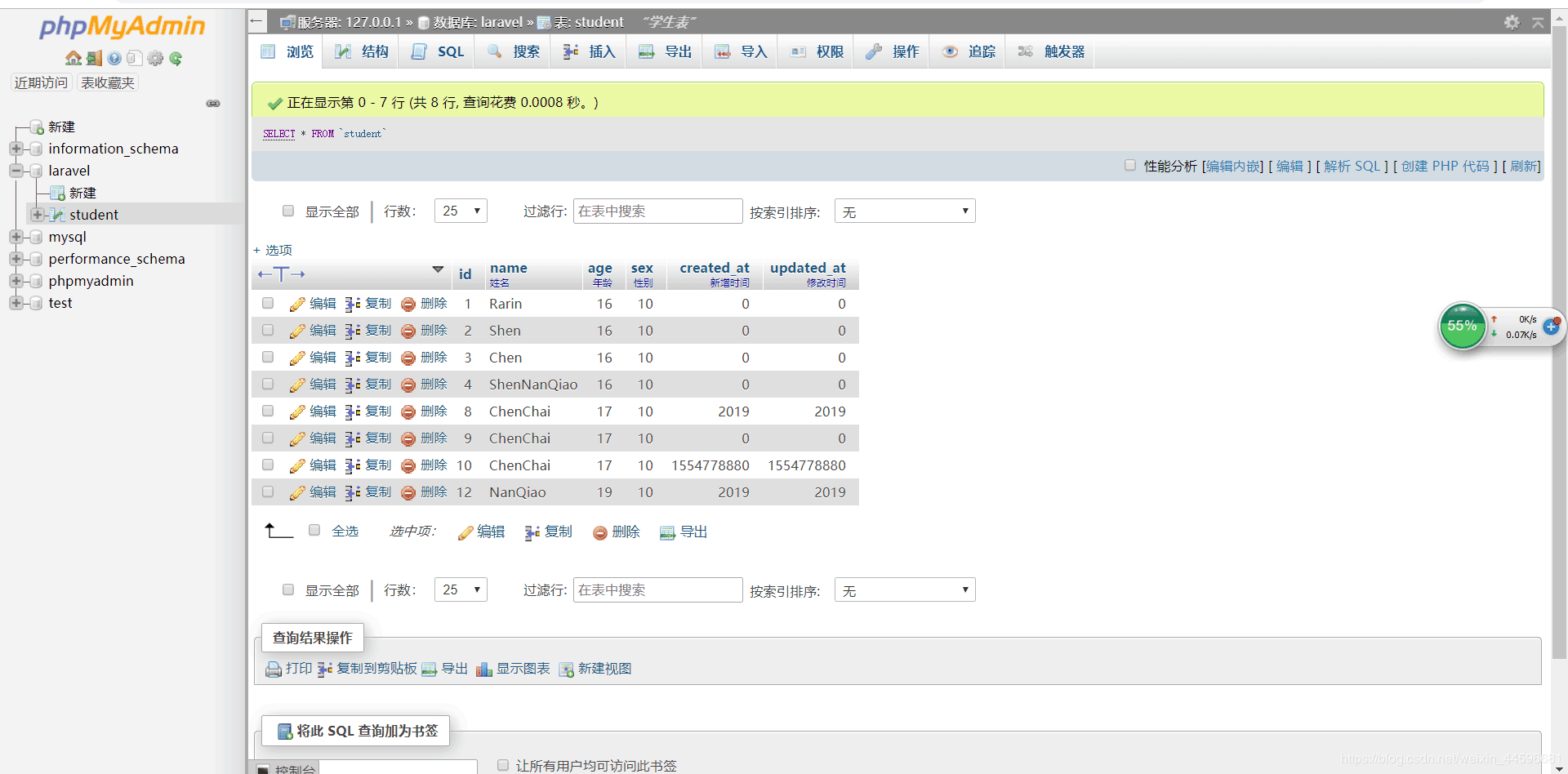Enable the 性能分析 profiling checkbox
The height and width of the screenshot is (774, 1568).
coord(1130,165)
